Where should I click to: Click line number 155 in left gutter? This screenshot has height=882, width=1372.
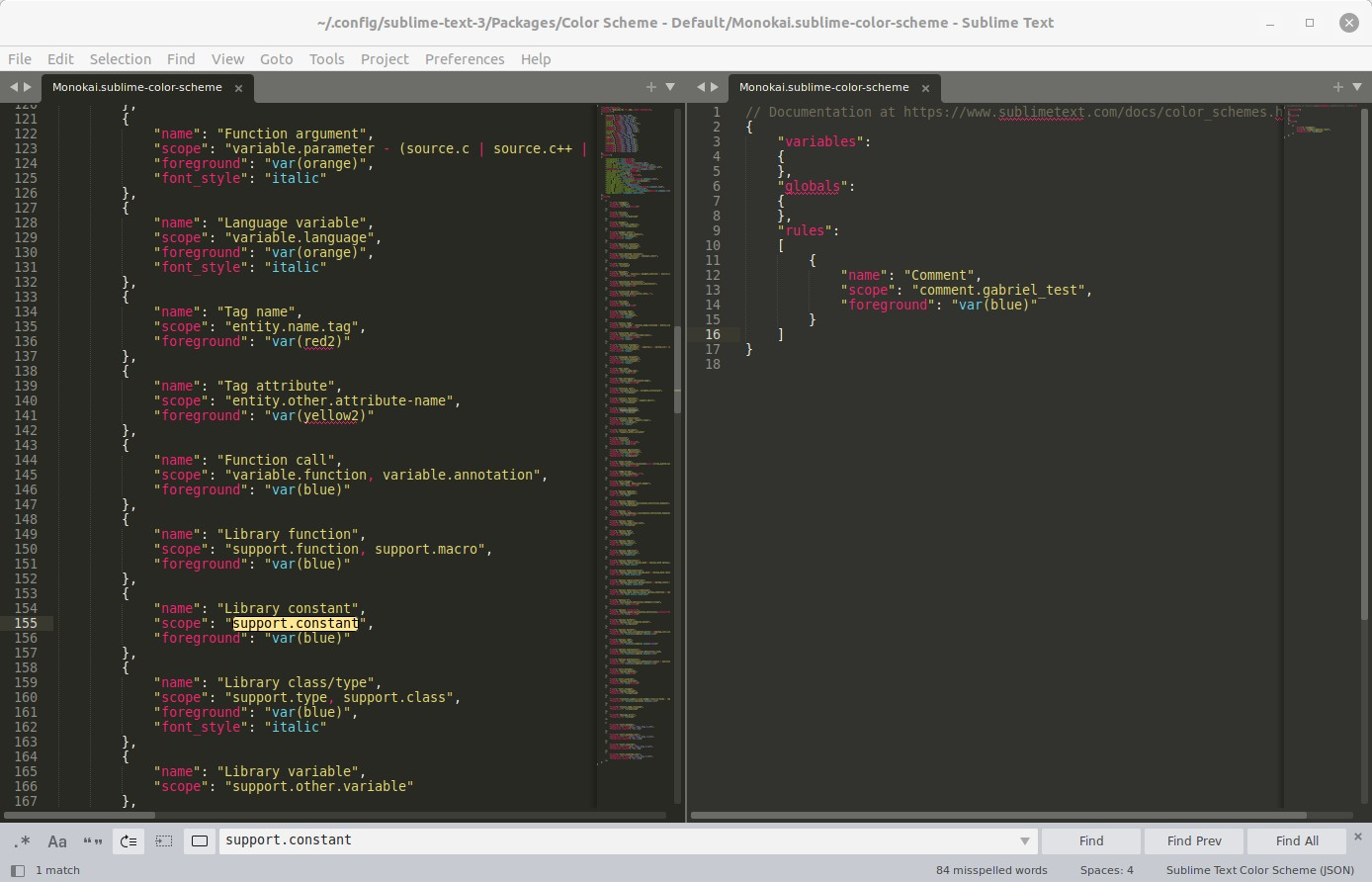[x=26, y=623]
